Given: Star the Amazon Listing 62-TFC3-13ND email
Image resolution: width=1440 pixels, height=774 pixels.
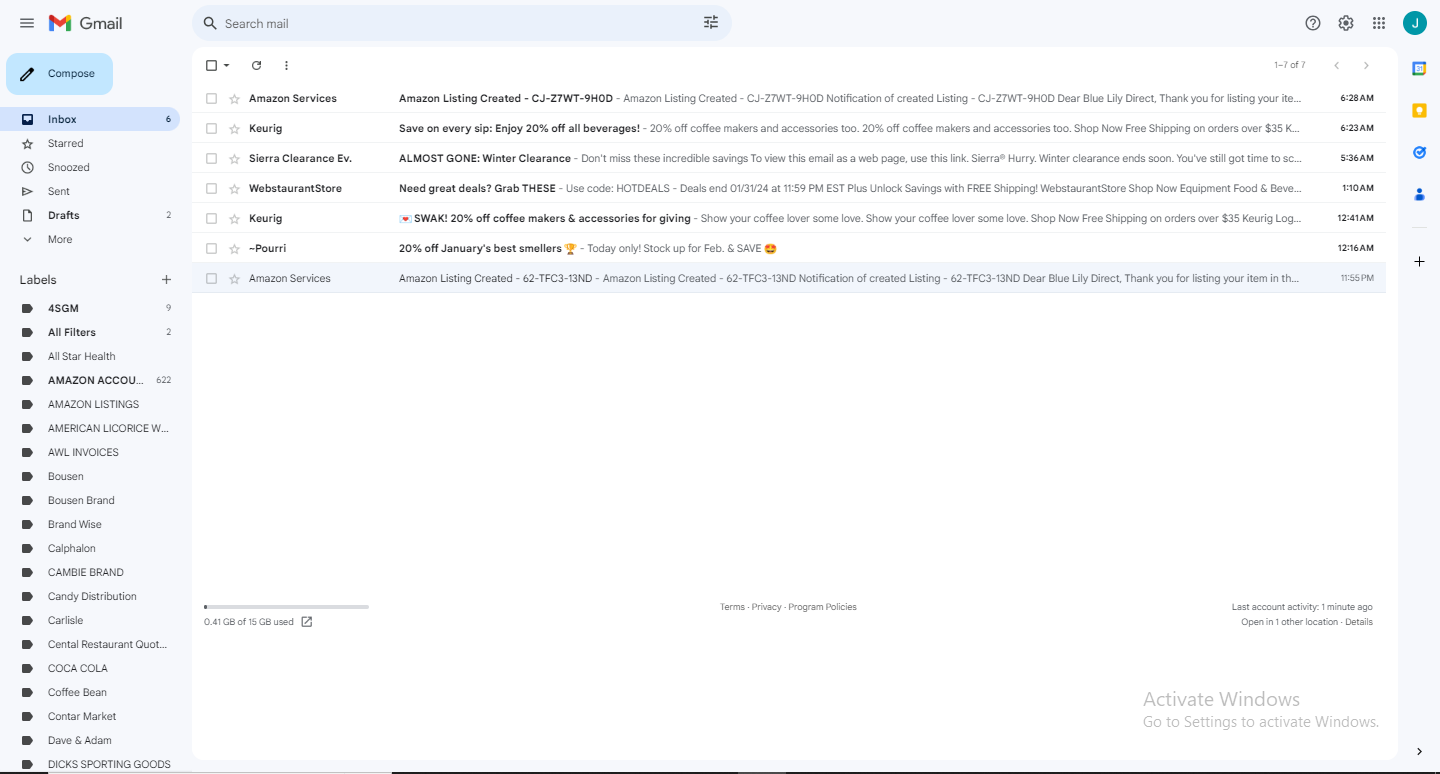Looking at the screenshot, I should (x=234, y=278).
